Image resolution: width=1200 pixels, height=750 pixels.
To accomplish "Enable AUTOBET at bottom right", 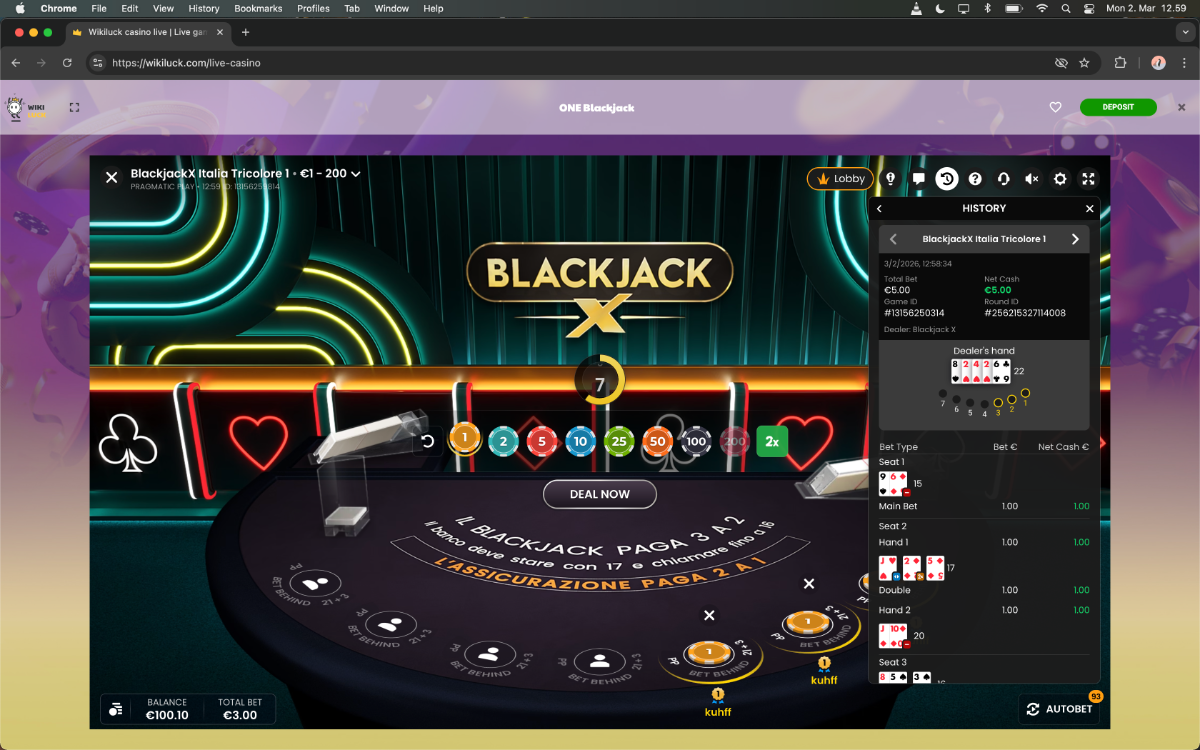I will pyautogui.click(x=1059, y=709).
